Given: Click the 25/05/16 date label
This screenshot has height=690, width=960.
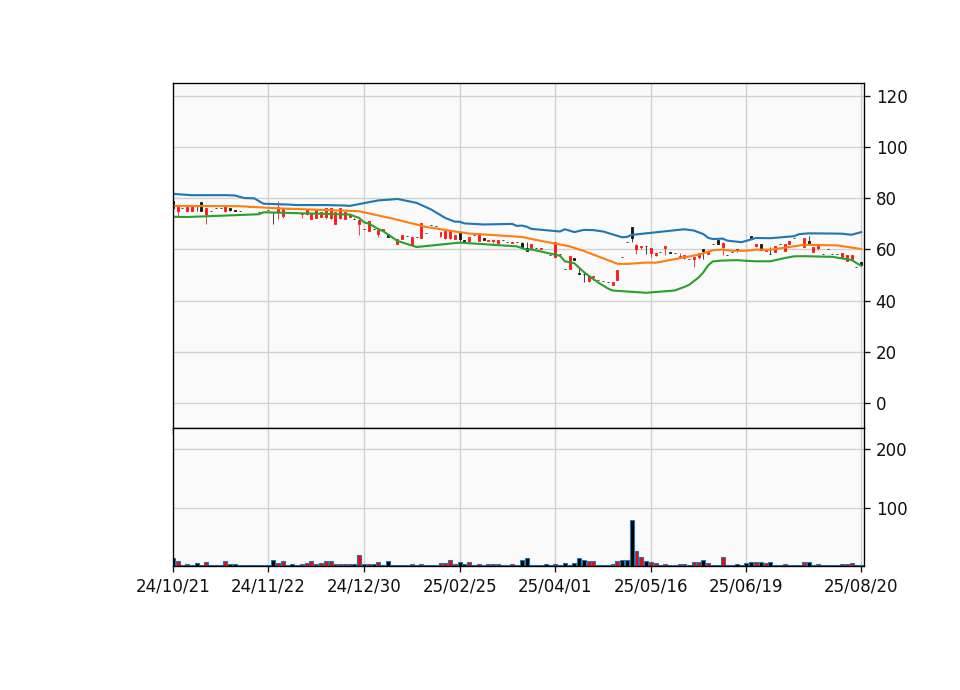Looking at the screenshot, I should tap(651, 586).
